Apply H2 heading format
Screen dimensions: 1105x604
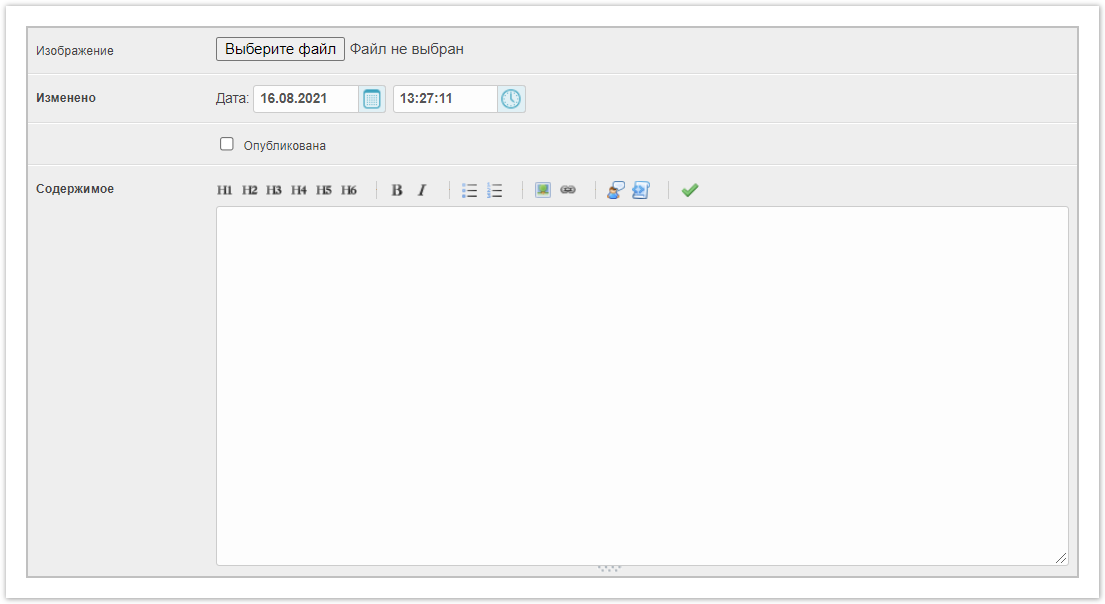[250, 190]
